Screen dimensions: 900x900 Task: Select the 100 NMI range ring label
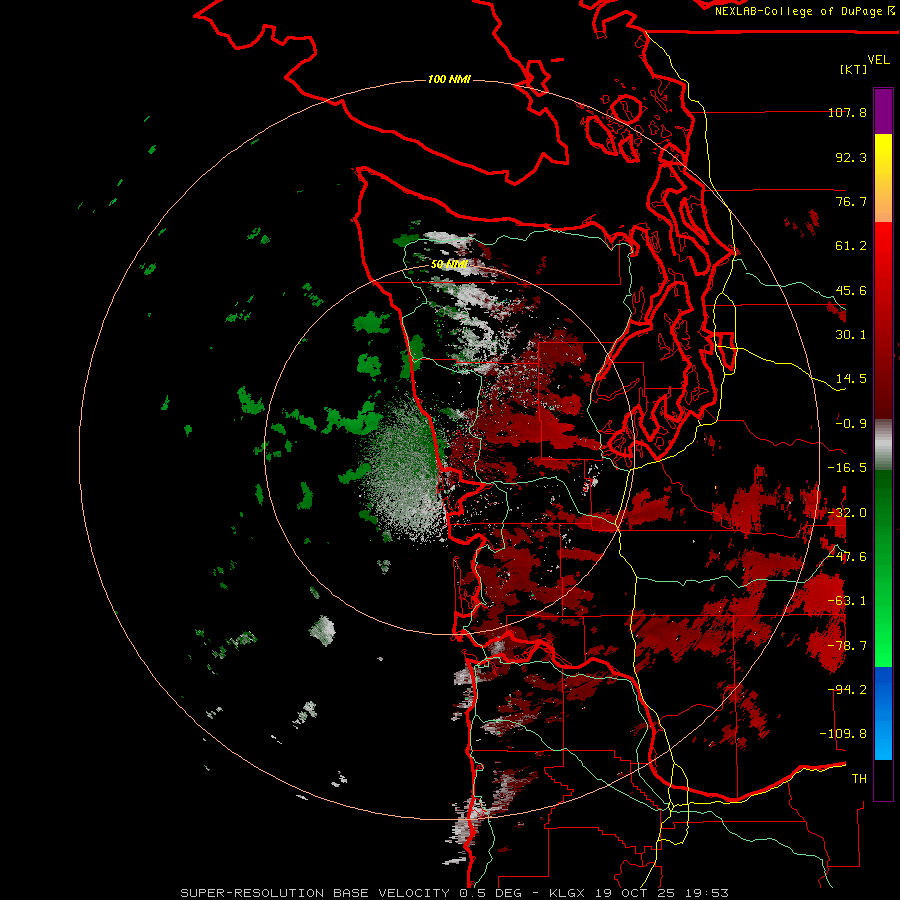click(x=449, y=79)
